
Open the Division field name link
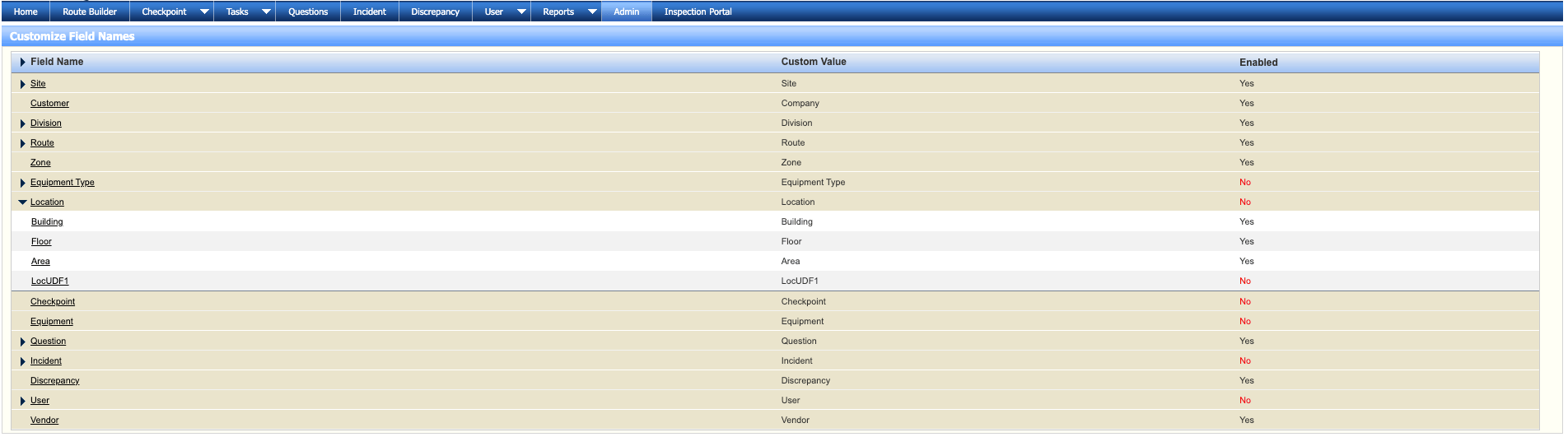tap(46, 123)
